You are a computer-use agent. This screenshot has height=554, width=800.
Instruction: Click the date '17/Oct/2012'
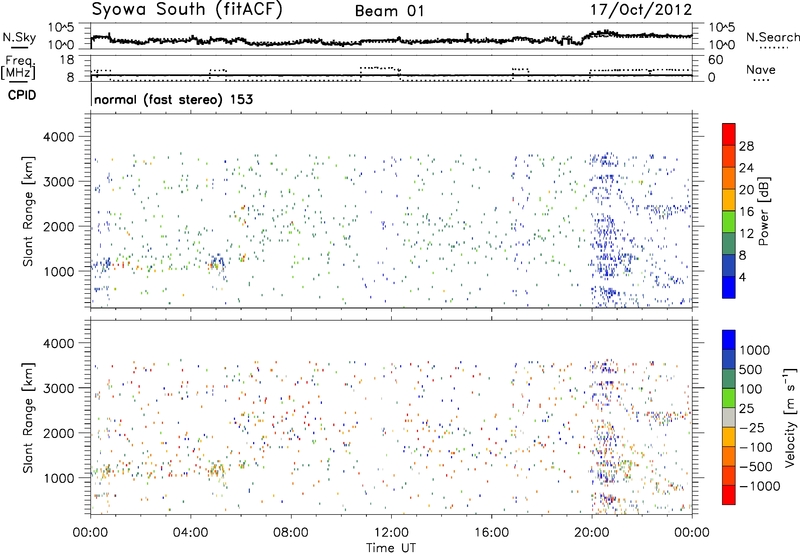(641, 10)
